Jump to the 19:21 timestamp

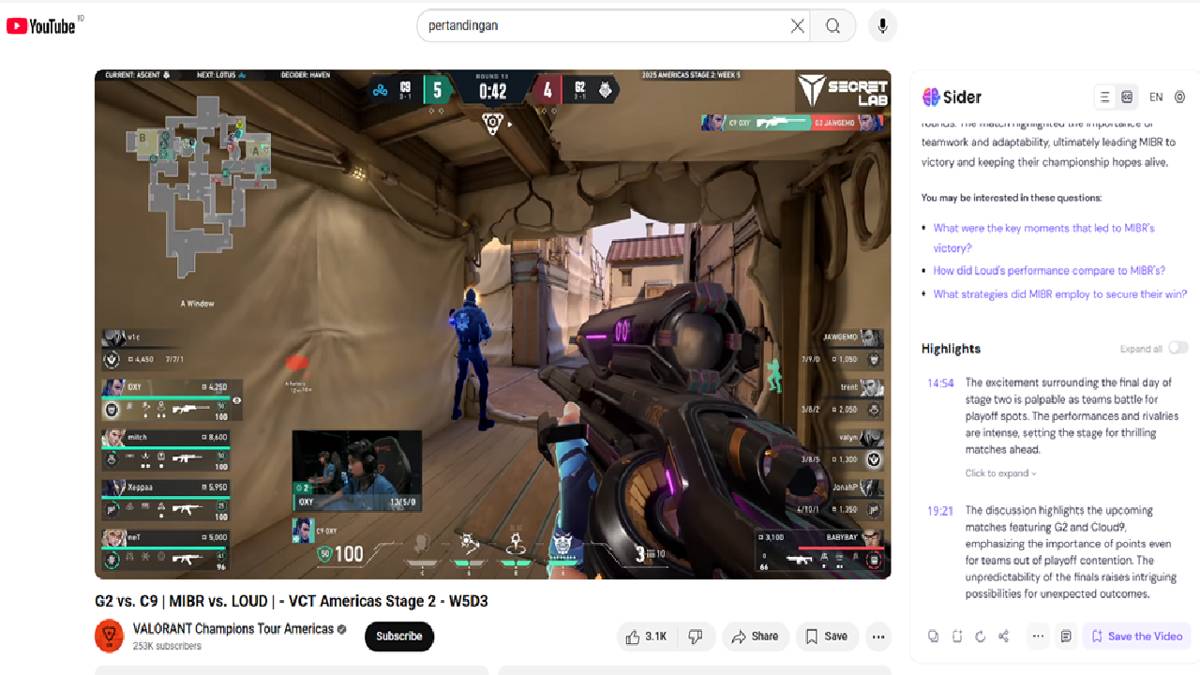coord(940,511)
